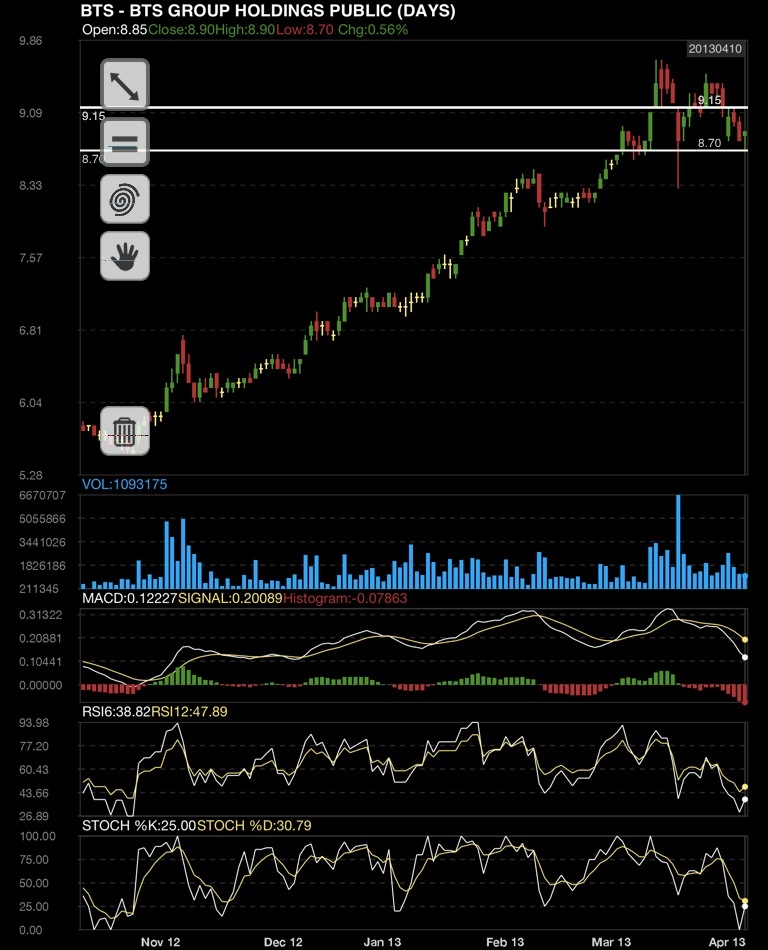
Task: Click the MACD:0.12227 readout
Action: click(x=130, y=599)
